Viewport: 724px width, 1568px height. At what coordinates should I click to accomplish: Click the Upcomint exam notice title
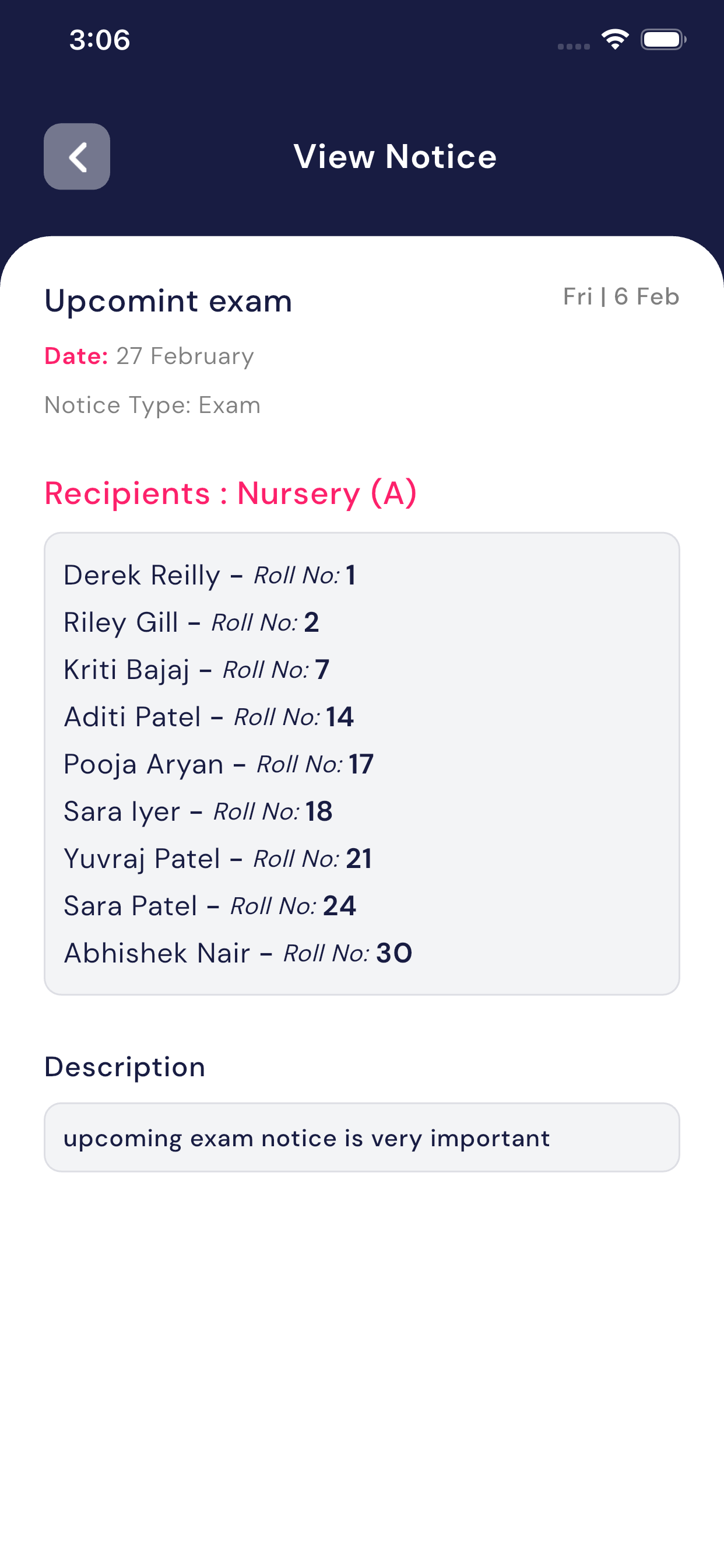pyautogui.click(x=168, y=300)
